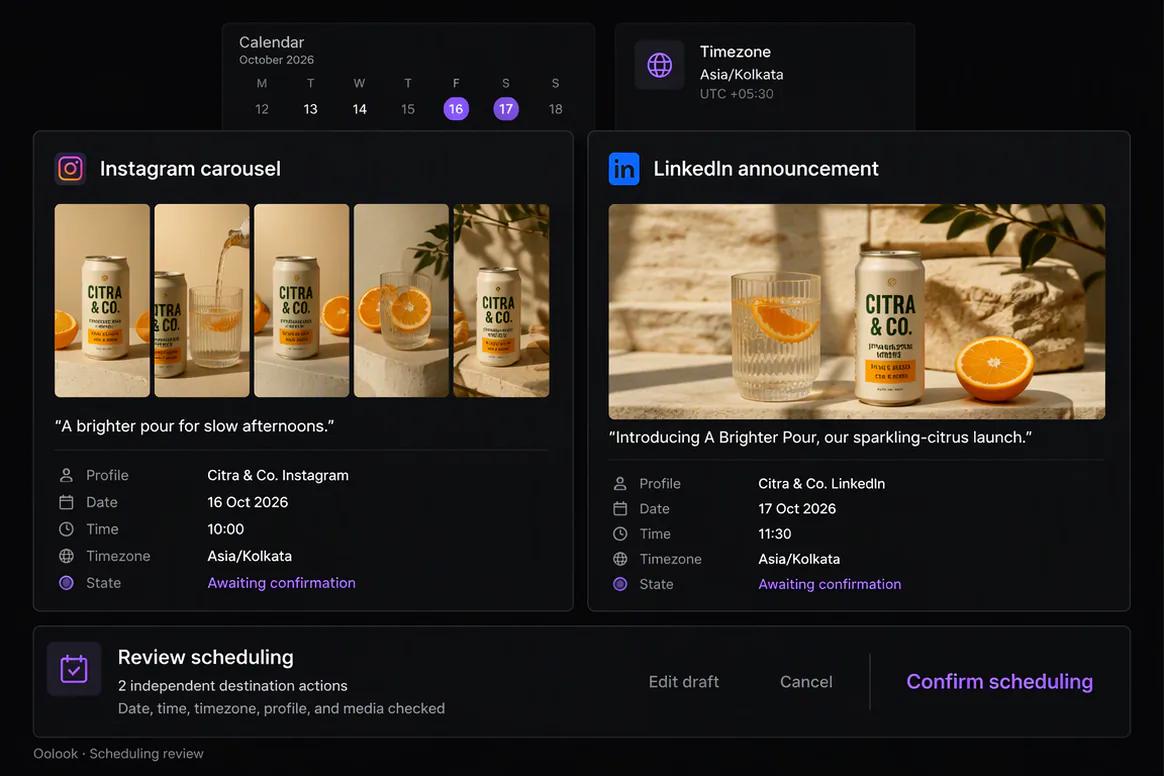Image resolution: width=1164 pixels, height=776 pixels.
Task: Click 'UTC +05:30' offset text
Action: tap(736, 94)
